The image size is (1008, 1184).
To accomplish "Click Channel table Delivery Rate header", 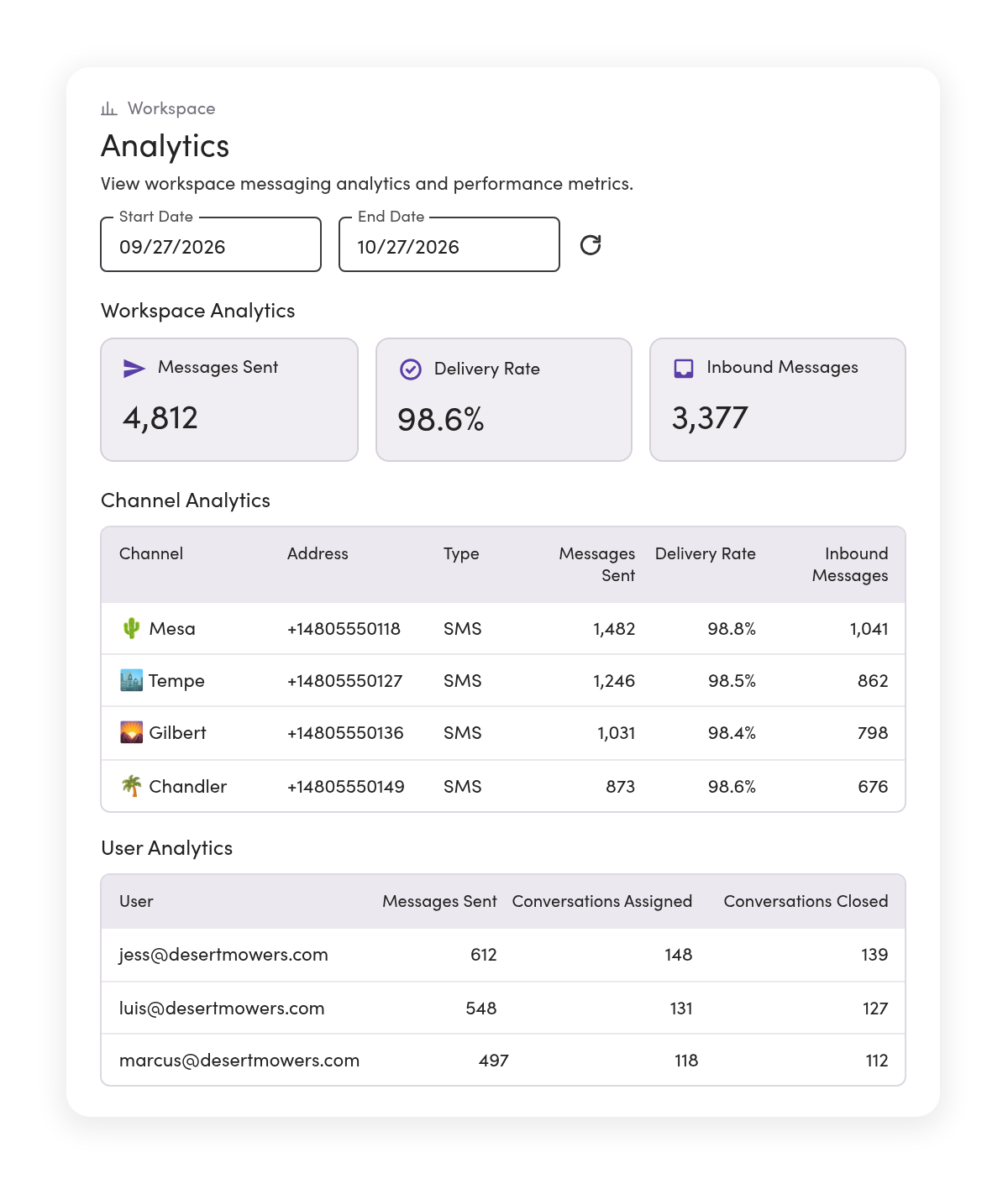I will point(706,553).
